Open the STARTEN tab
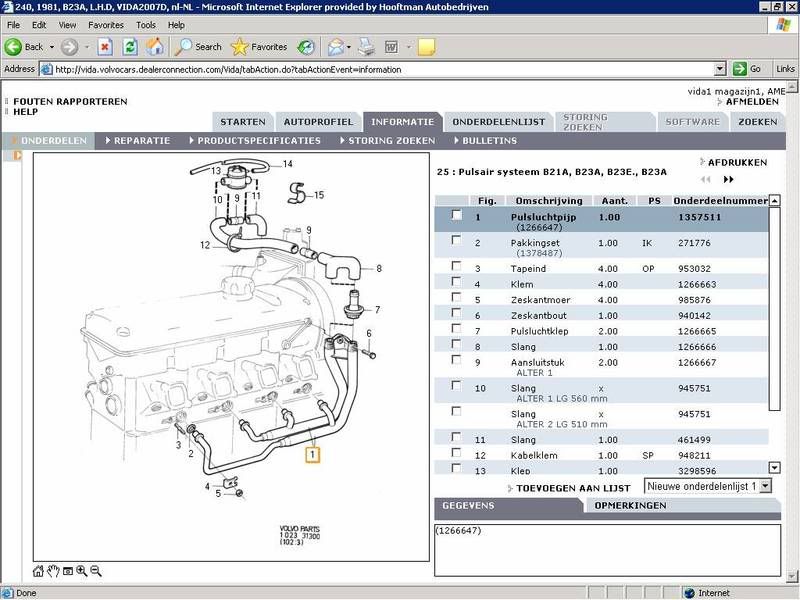Image resolution: width=800 pixels, height=600 pixels. 243,122
